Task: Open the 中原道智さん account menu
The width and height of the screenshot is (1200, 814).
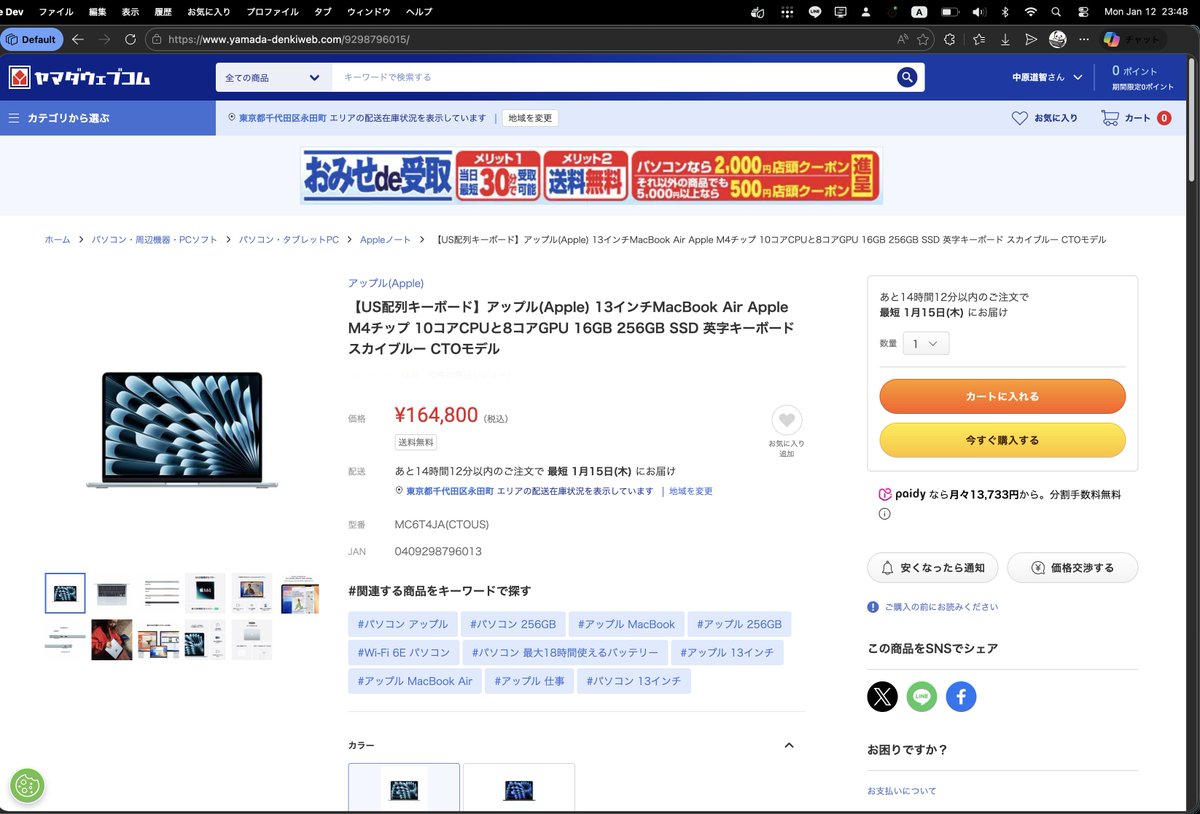Action: (x=1045, y=77)
